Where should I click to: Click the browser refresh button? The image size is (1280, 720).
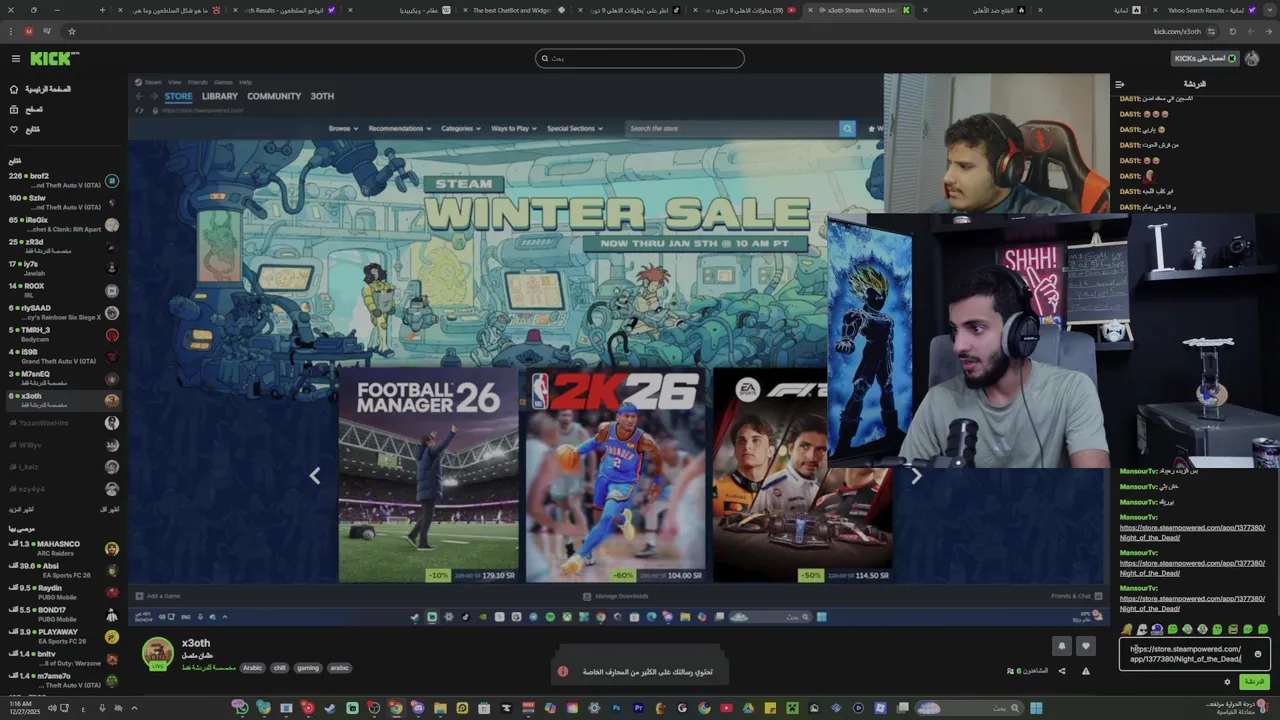click(x=1232, y=31)
